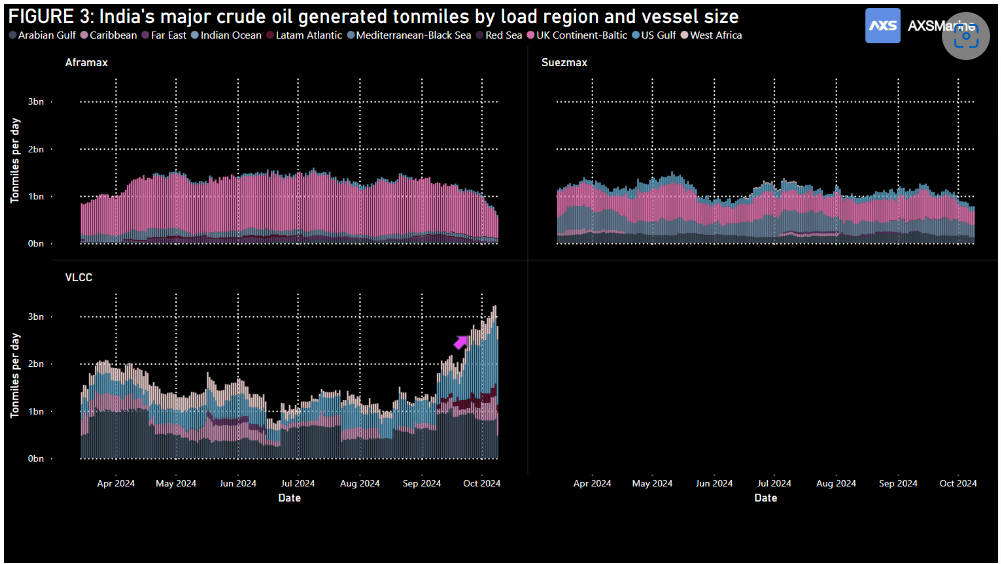The width and height of the screenshot is (1001, 564).
Task: Click the screenshot capture icon overlay
Action: point(966,36)
